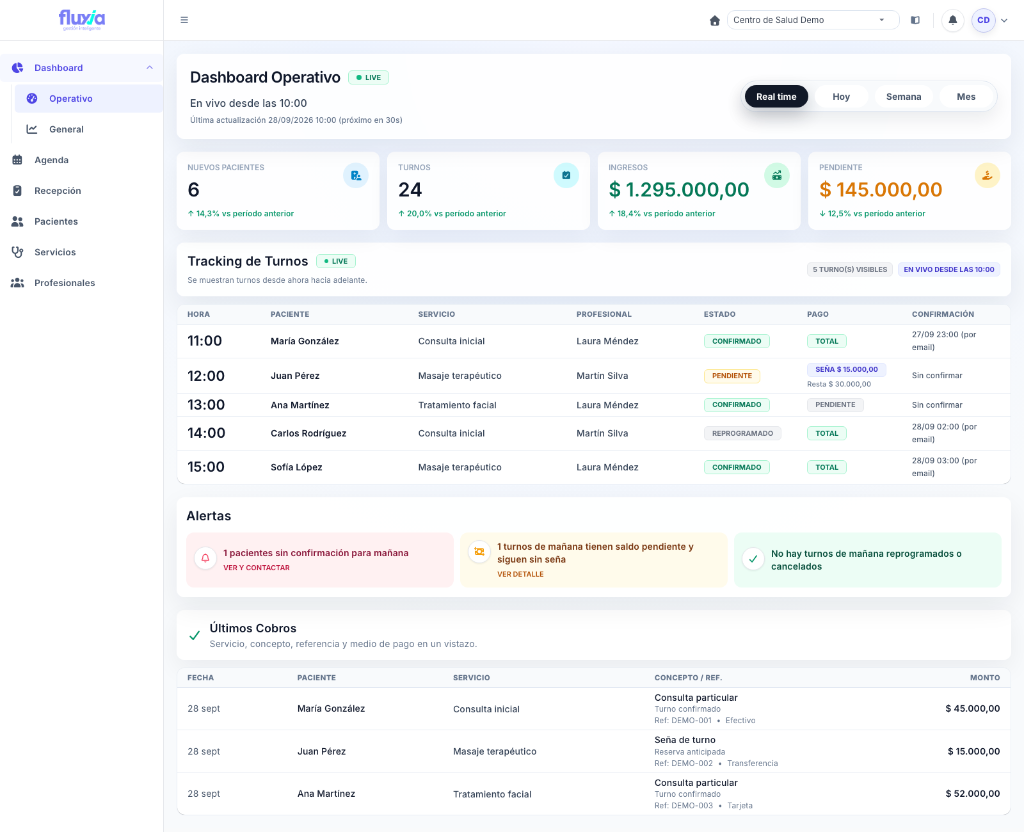The image size is (1024, 832).
Task: Open Agenda in the sidebar
Action: 82,160
